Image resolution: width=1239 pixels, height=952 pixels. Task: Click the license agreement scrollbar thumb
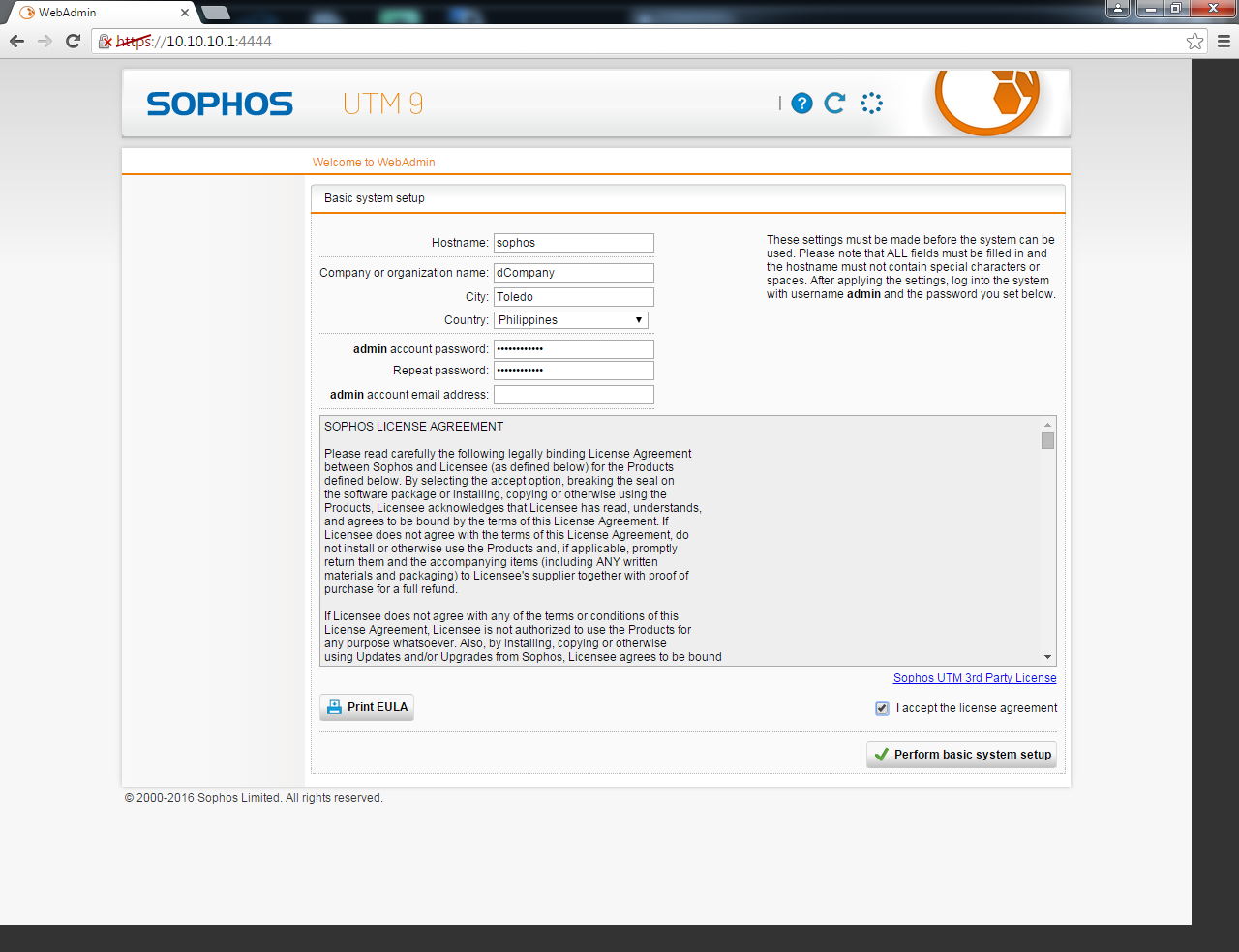pyautogui.click(x=1047, y=441)
